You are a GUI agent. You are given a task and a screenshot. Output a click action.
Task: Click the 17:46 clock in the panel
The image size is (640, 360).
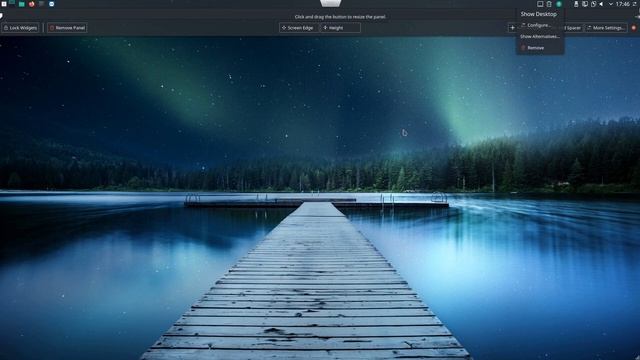[623, 4]
